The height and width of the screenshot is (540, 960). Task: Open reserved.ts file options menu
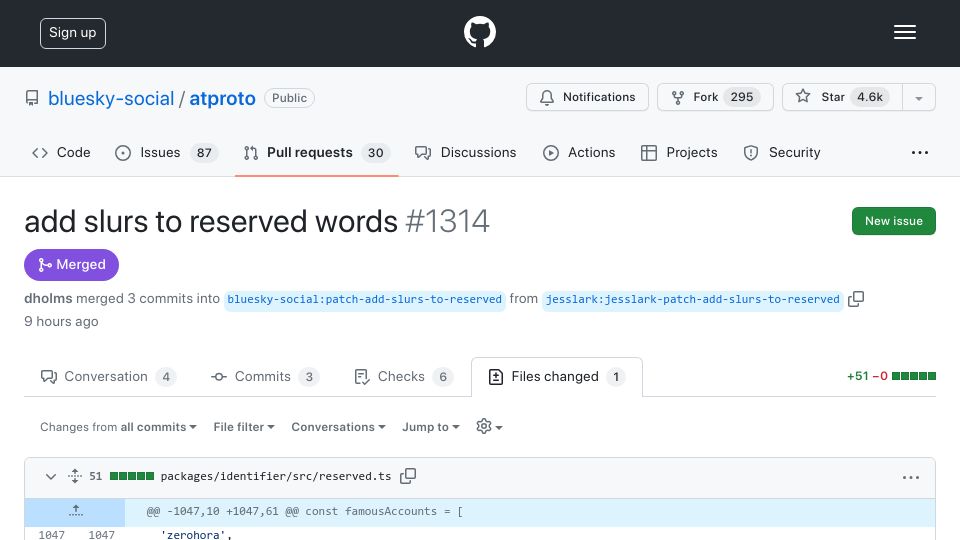tap(910, 477)
